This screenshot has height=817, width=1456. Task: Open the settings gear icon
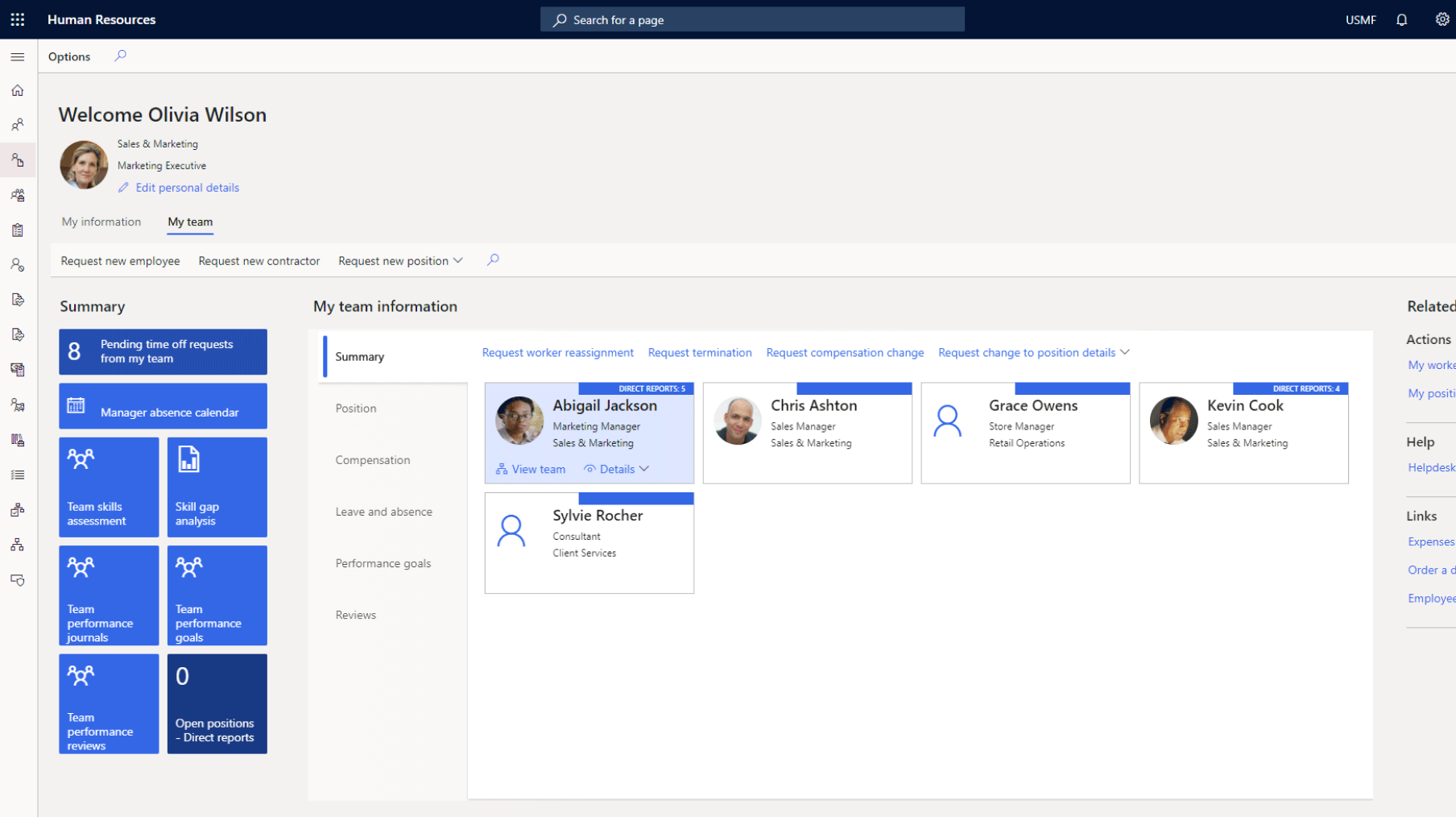pyautogui.click(x=1442, y=19)
